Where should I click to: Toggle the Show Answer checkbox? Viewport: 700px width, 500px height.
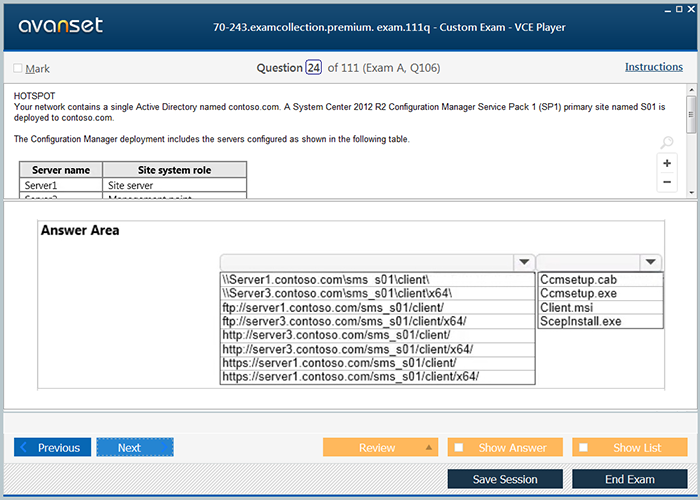tap(459, 447)
